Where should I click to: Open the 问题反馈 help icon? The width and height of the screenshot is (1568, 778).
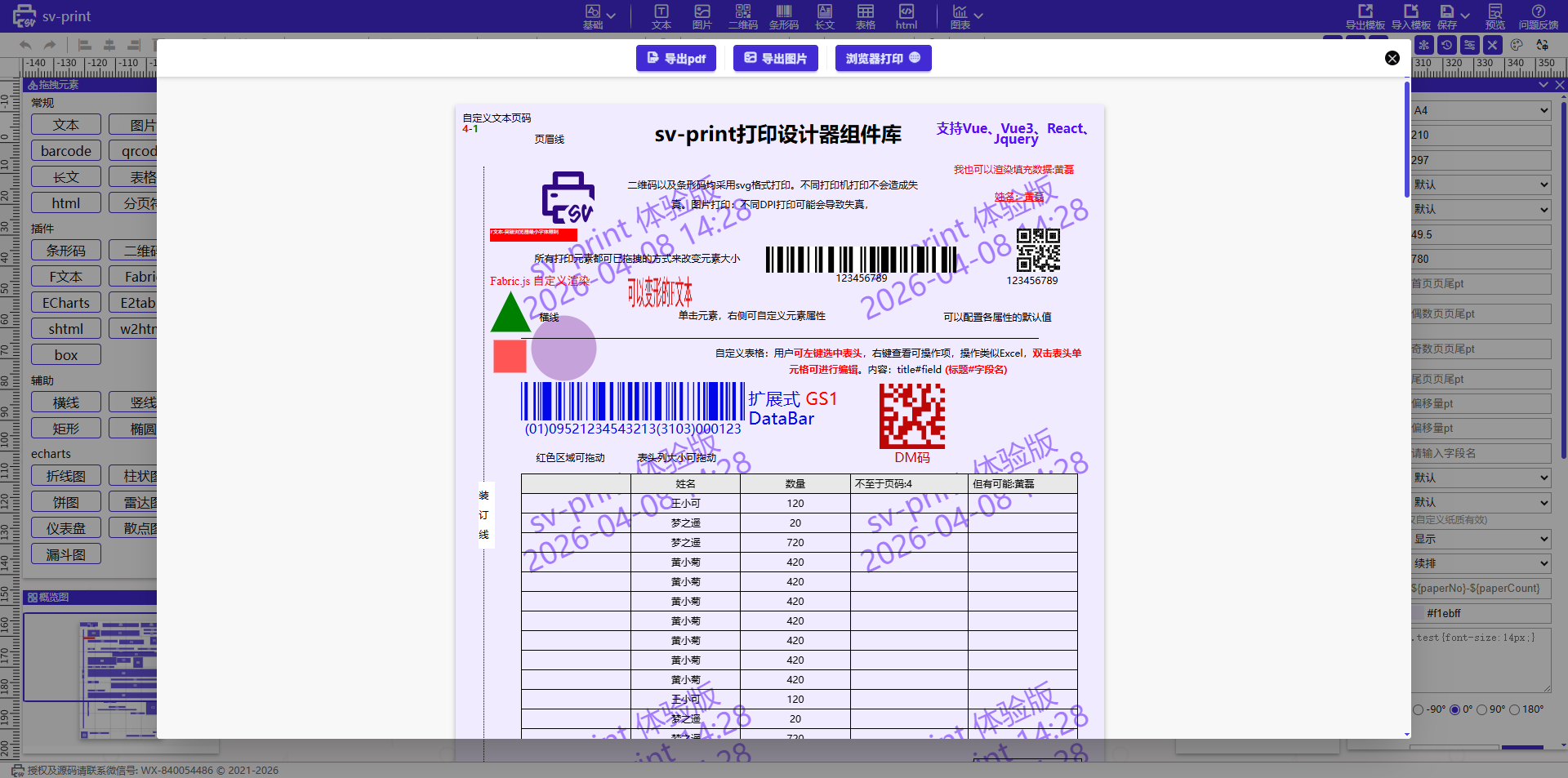1538,16
